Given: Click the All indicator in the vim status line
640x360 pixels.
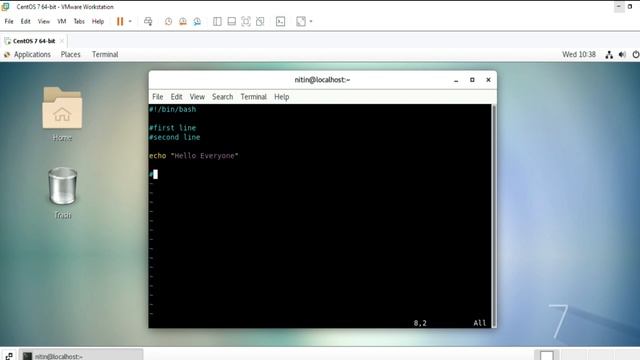Looking at the screenshot, I should pyautogui.click(x=480, y=323).
